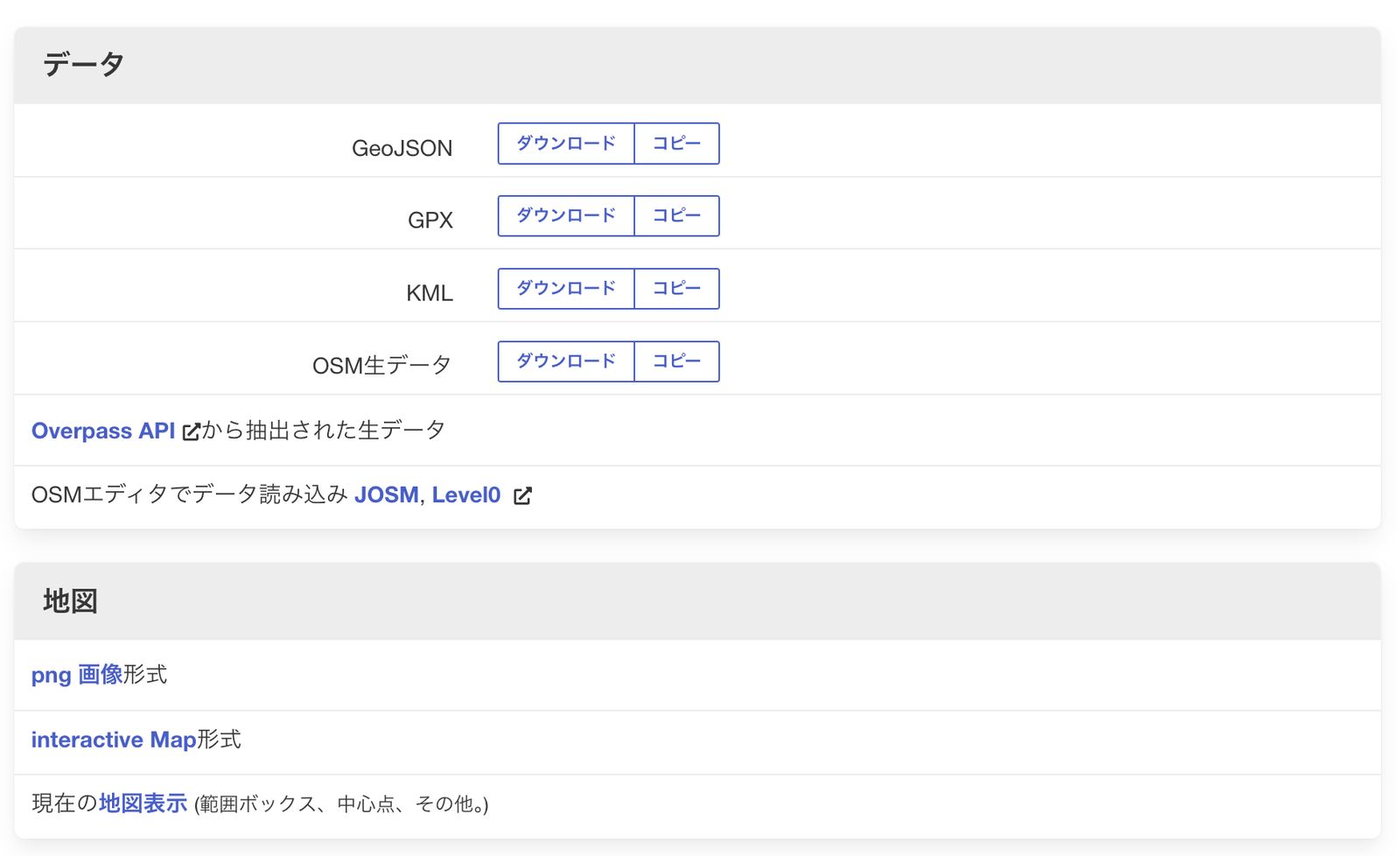
Task: Click text (範囲ボックス、中心点、その他。)
Action: (341, 804)
